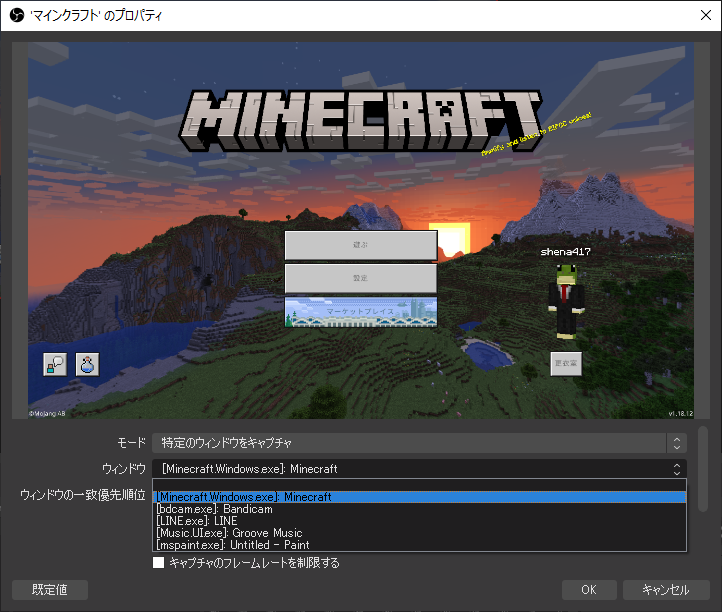Select Minecraft.Windows.exe from the window list
722x612 pixels.
click(420, 497)
